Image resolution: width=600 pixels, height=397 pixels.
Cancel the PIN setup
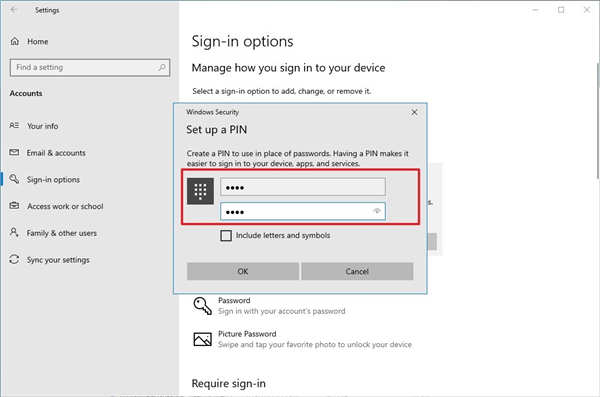click(357, 271)
